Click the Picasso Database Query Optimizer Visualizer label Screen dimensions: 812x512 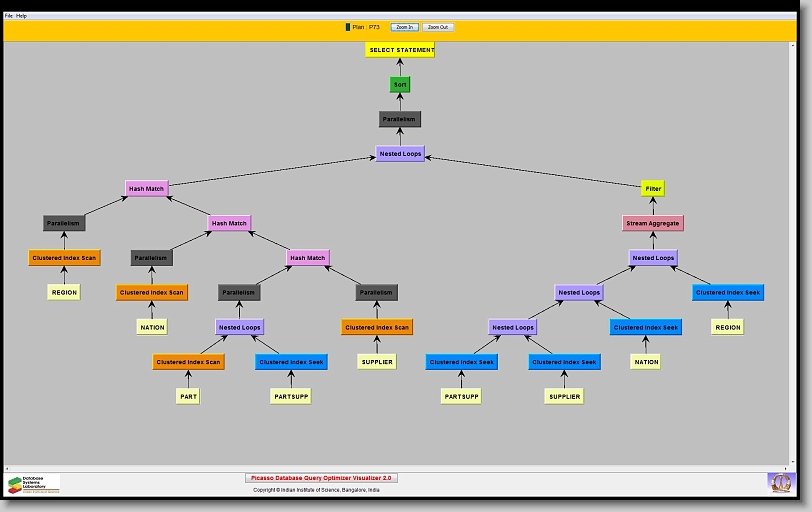321,478
